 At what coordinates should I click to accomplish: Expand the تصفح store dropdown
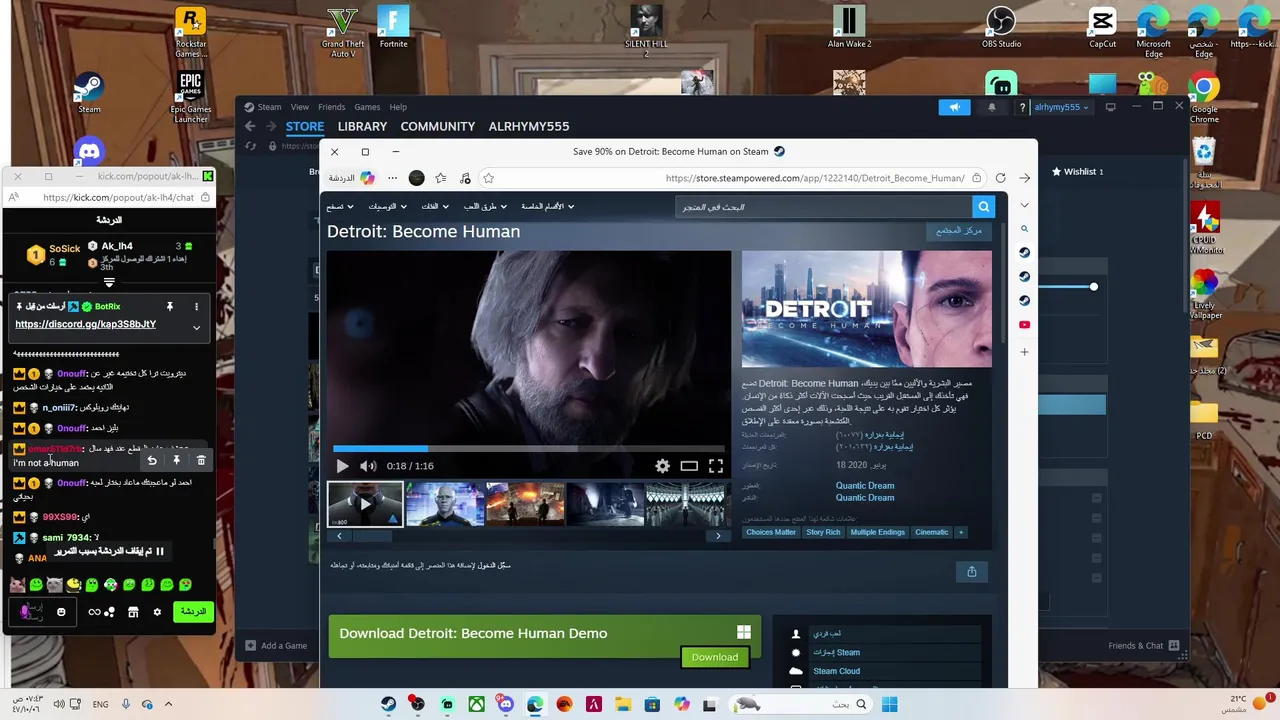click(339, 207)
